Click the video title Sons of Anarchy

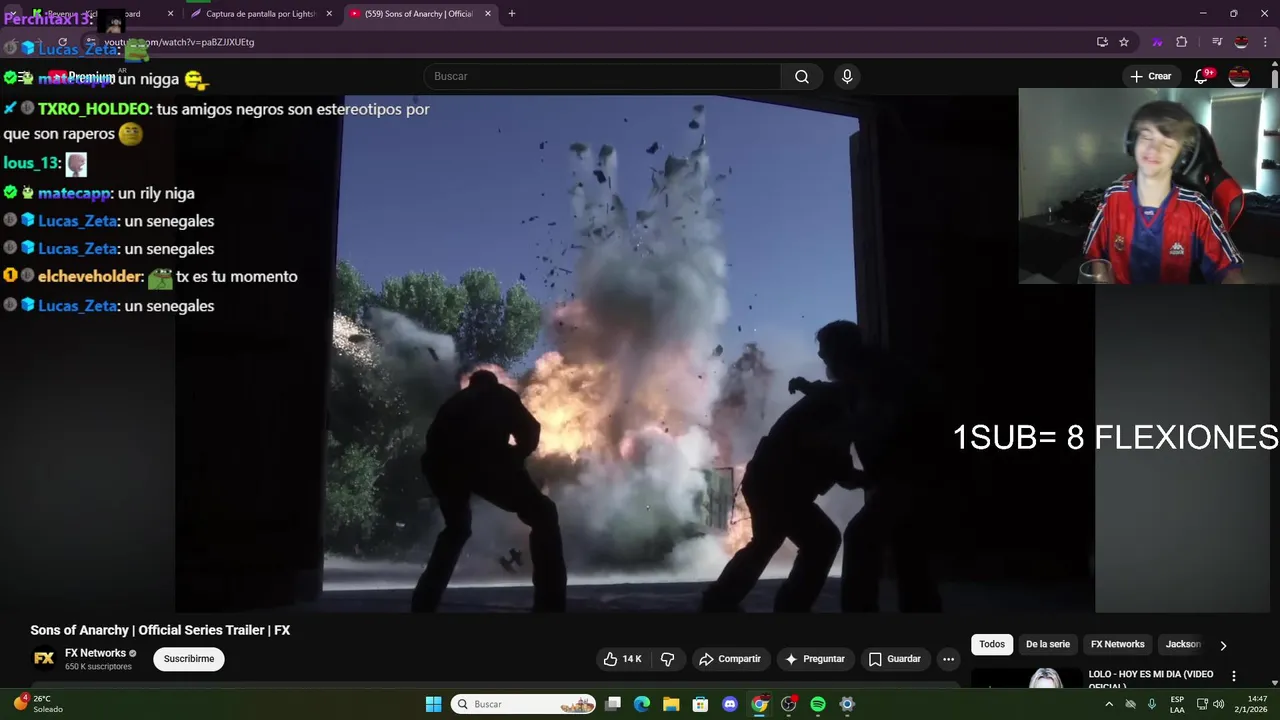tap(160, 630)
